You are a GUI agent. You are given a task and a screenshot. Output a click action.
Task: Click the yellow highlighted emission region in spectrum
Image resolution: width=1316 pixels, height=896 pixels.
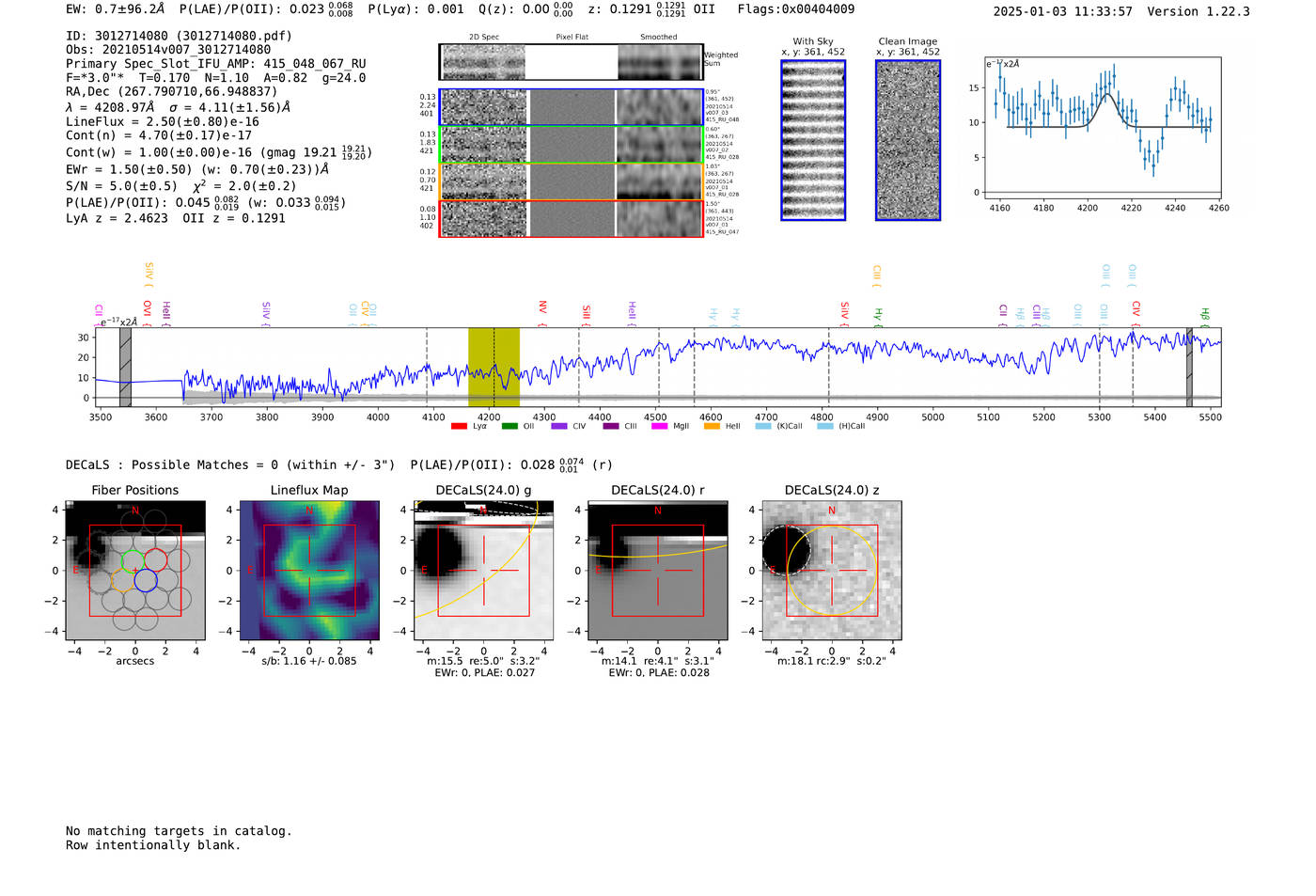[x=493, y=367]
